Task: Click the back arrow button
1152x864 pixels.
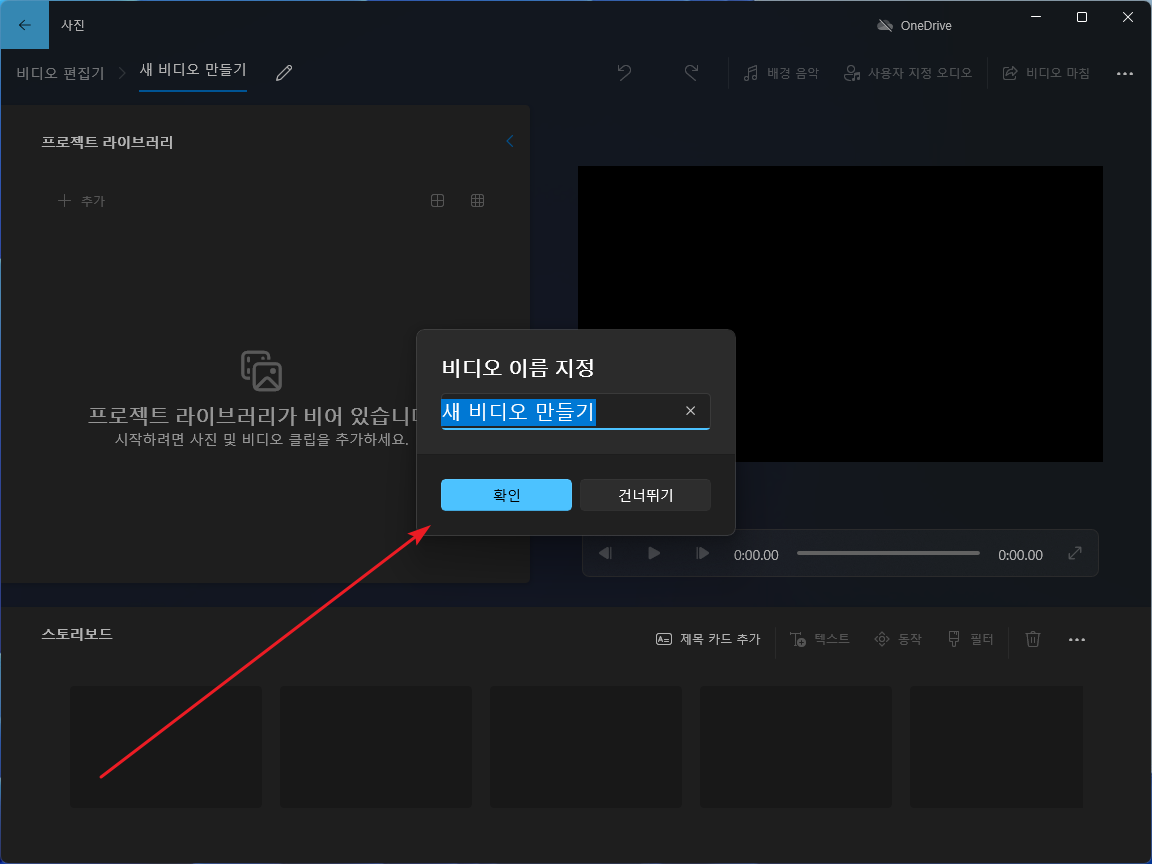Action: (24, 25)
